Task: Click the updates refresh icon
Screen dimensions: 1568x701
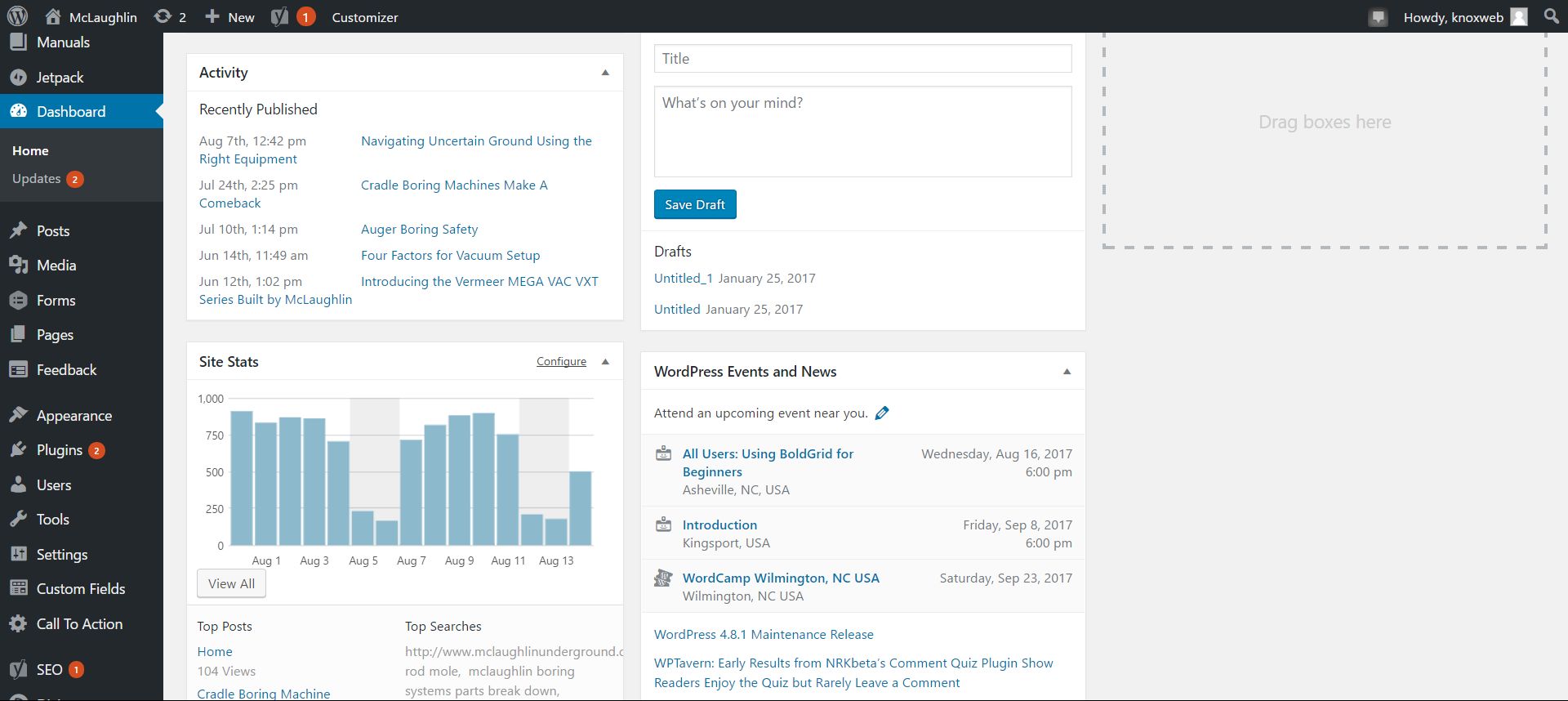Action: [x=163, y=17]
